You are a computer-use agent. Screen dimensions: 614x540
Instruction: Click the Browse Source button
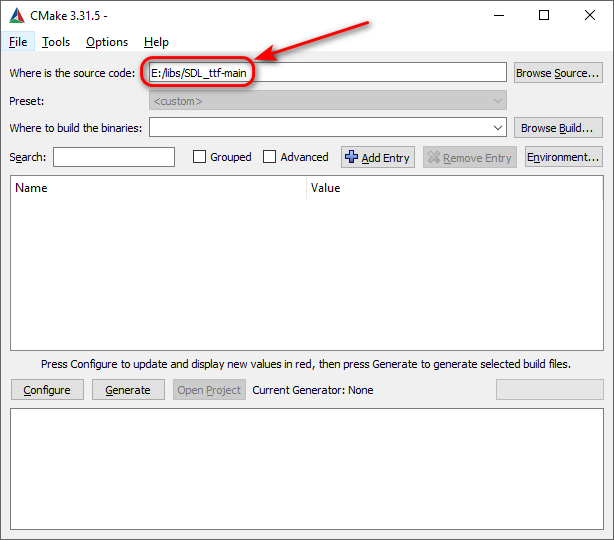point(558,73)
